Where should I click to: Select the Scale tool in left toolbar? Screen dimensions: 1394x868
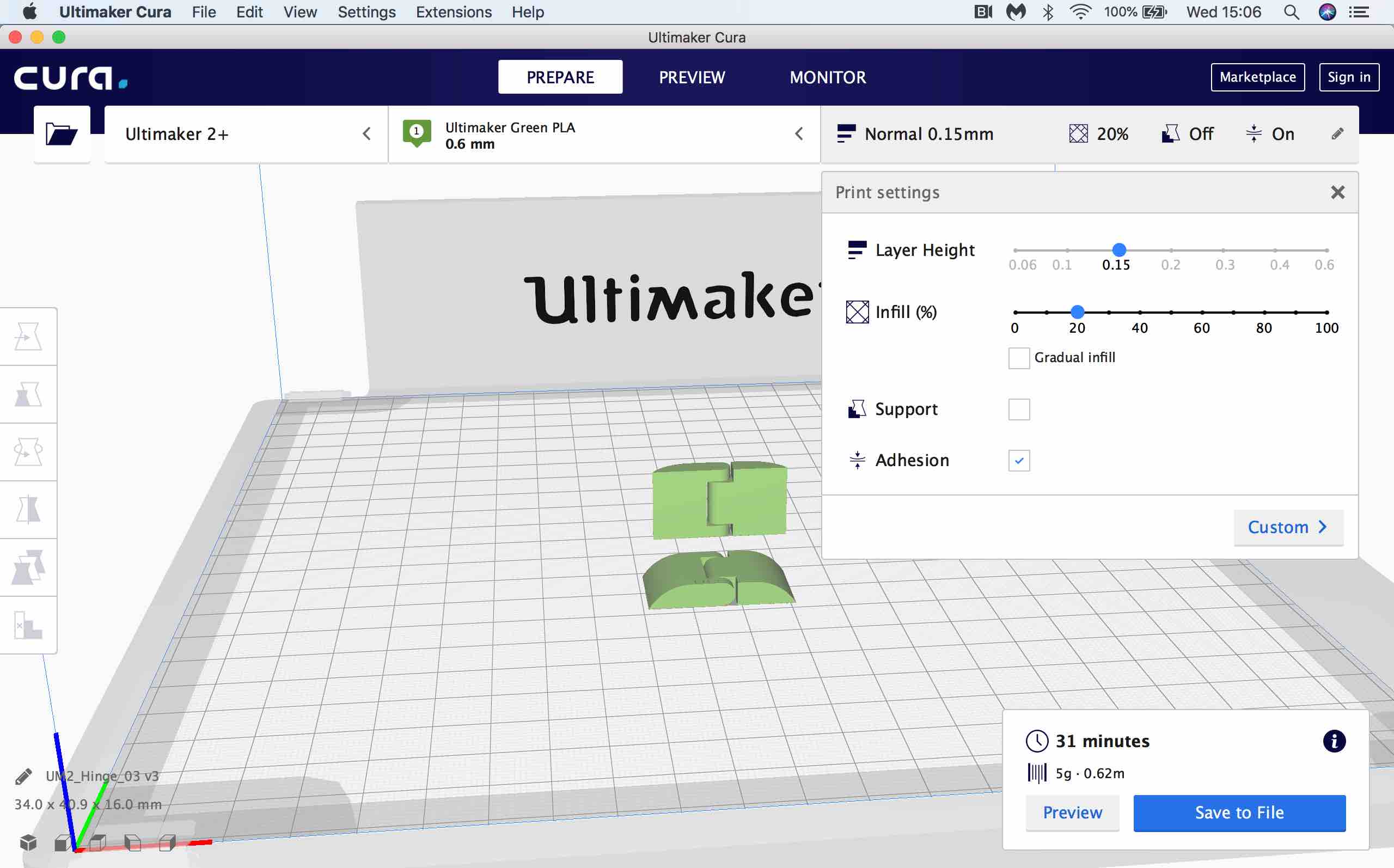click(28, 395)
